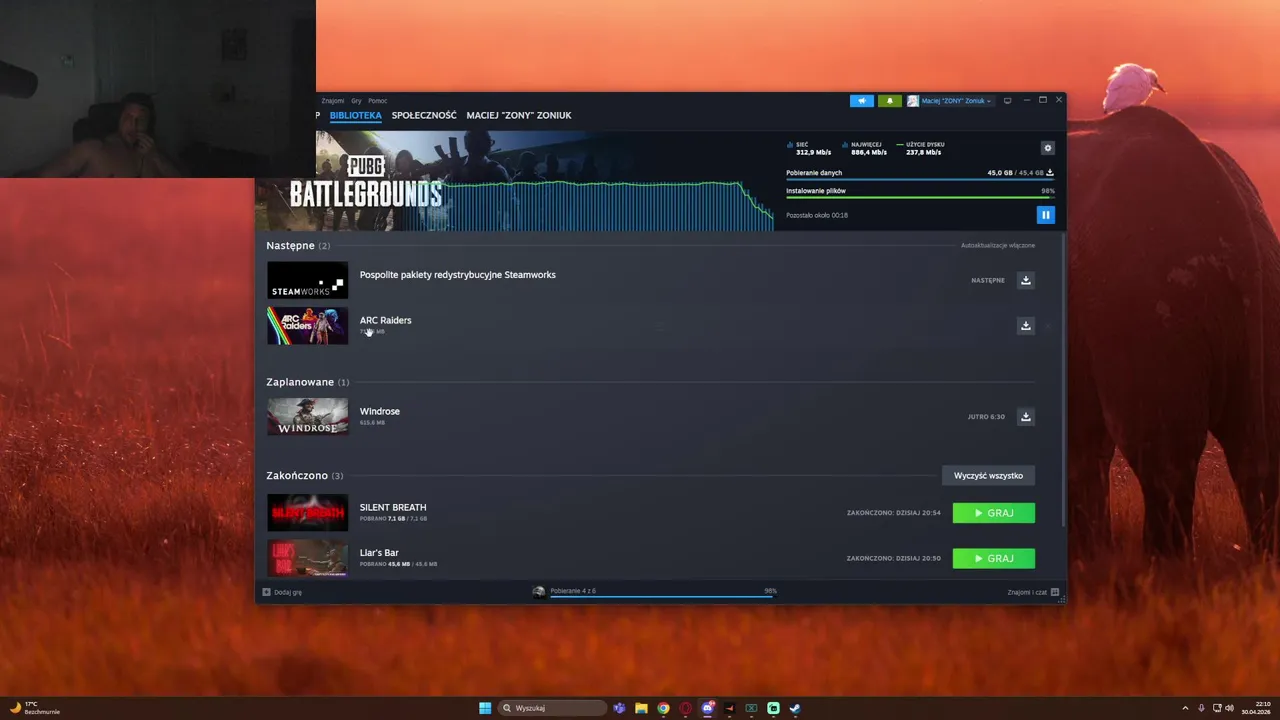Image resolution: width=1280 pixels, height=720 pixels.
Task: Expand the Maciej "ZONY" Zoniuk account dropdown
Action: coord(950,101)
